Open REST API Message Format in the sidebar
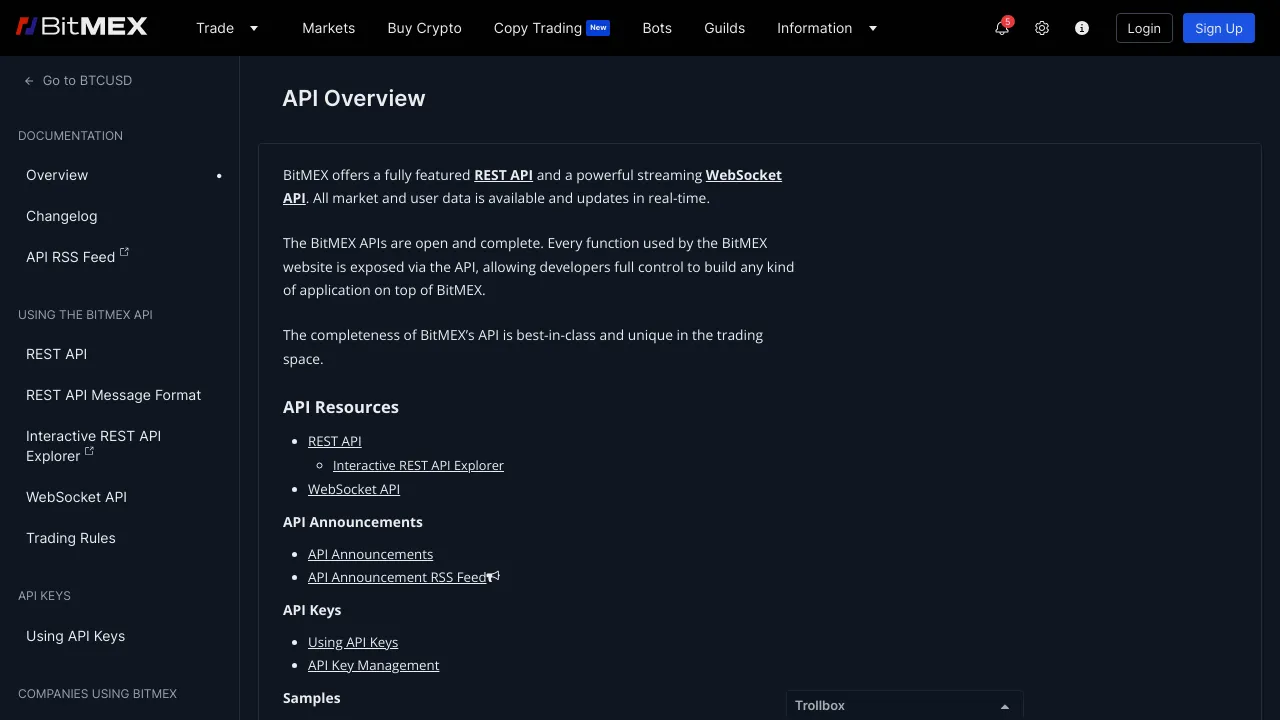 (113, 395)
